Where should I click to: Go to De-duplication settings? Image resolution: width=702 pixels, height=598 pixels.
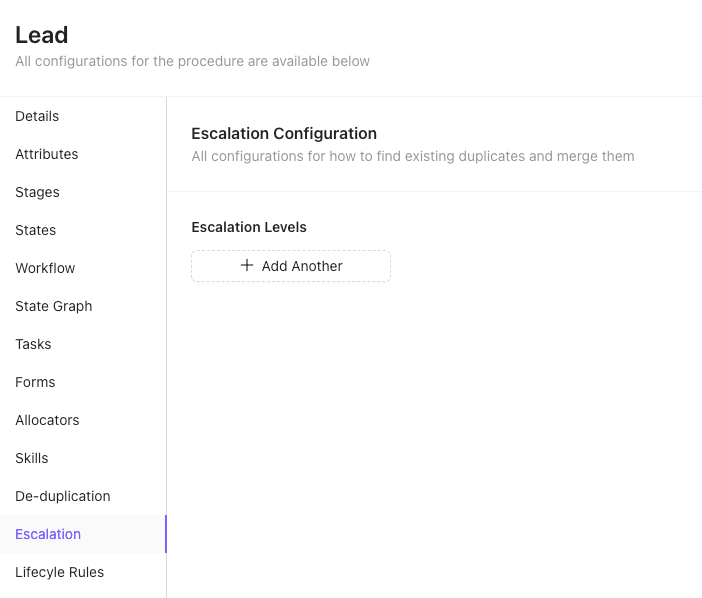(x=83, y=496)
